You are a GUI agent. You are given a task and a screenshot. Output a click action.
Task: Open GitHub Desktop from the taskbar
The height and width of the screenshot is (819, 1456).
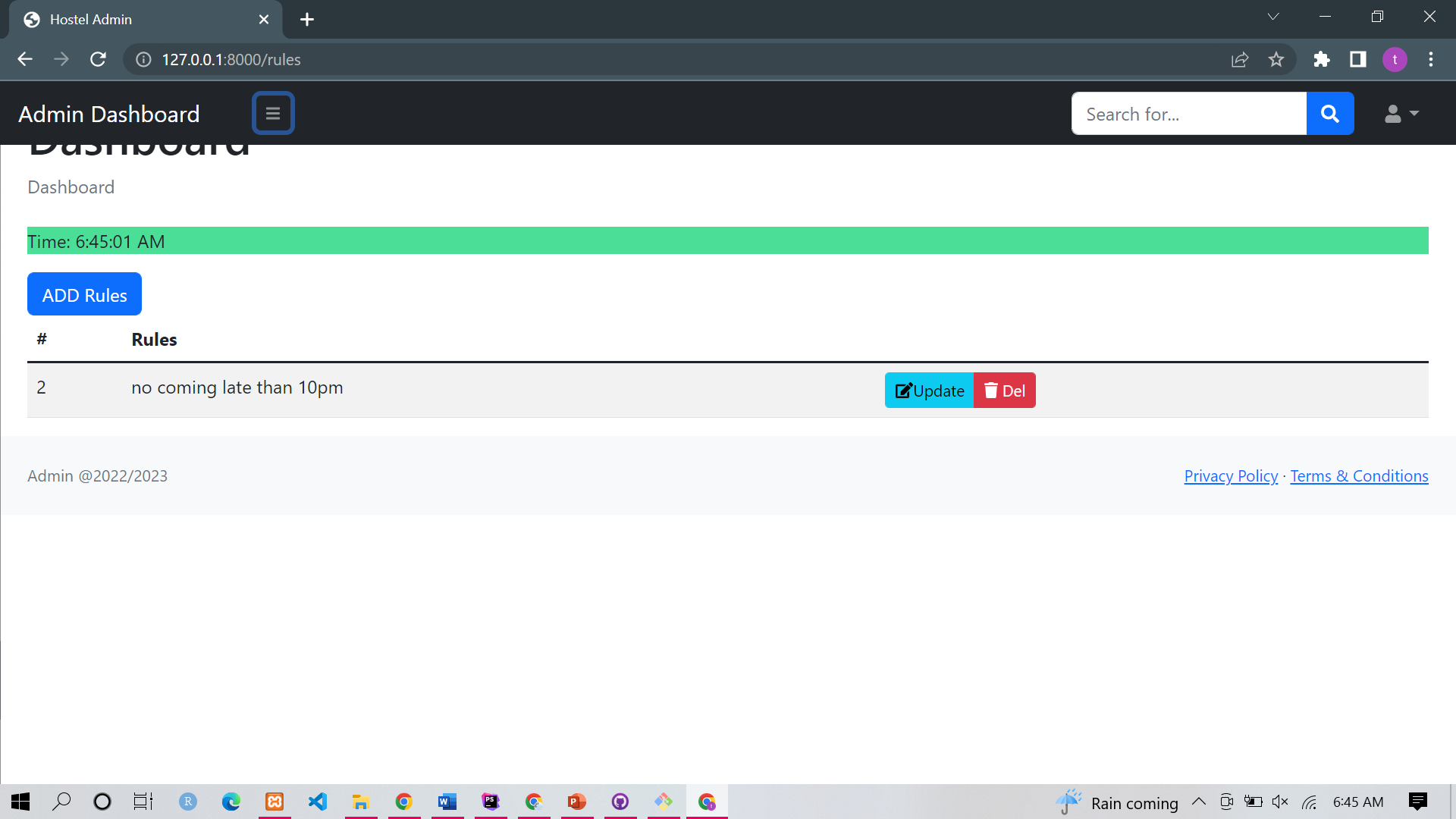620,802
